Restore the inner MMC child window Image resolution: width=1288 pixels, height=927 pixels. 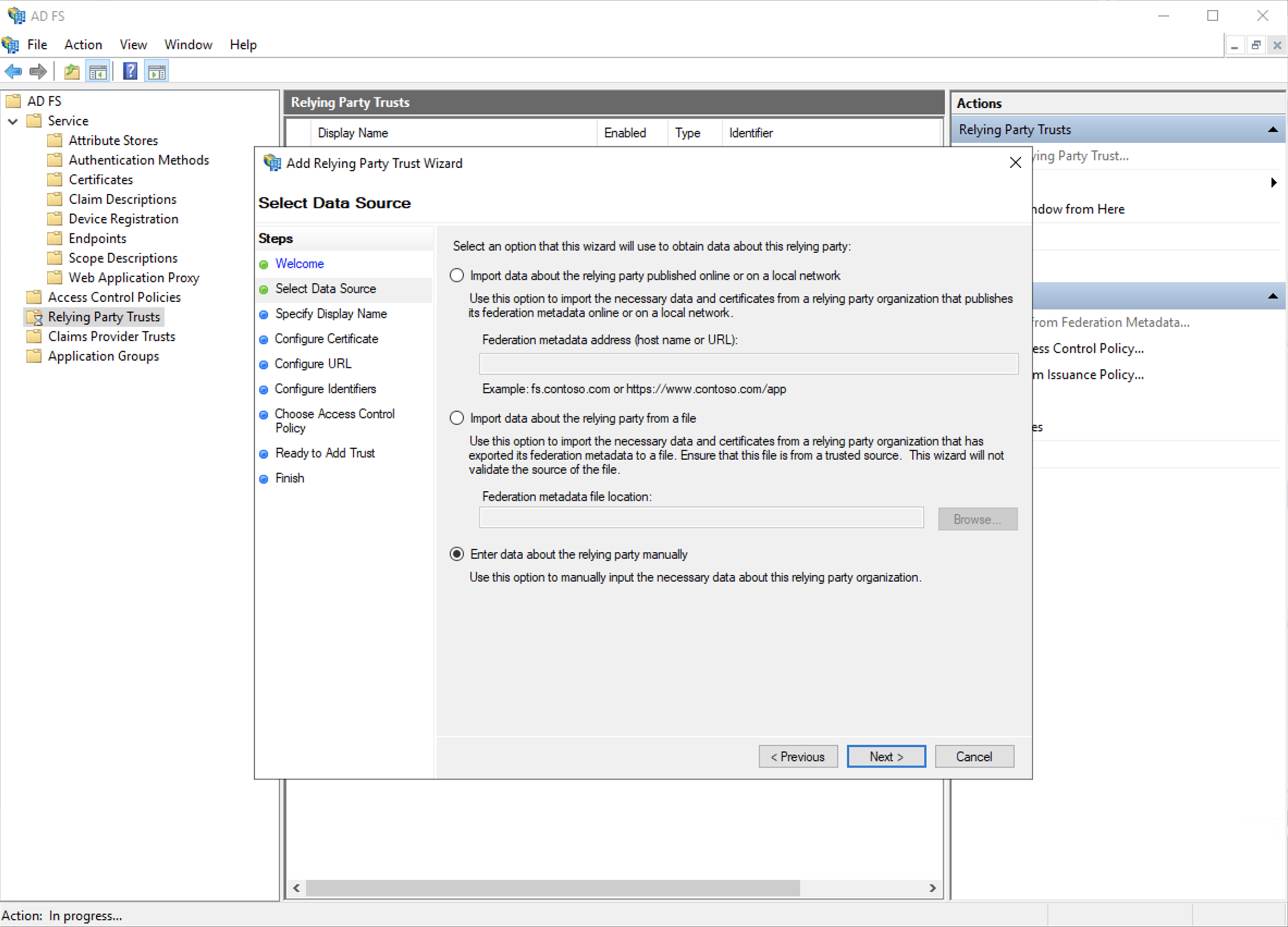(1256, 45)
